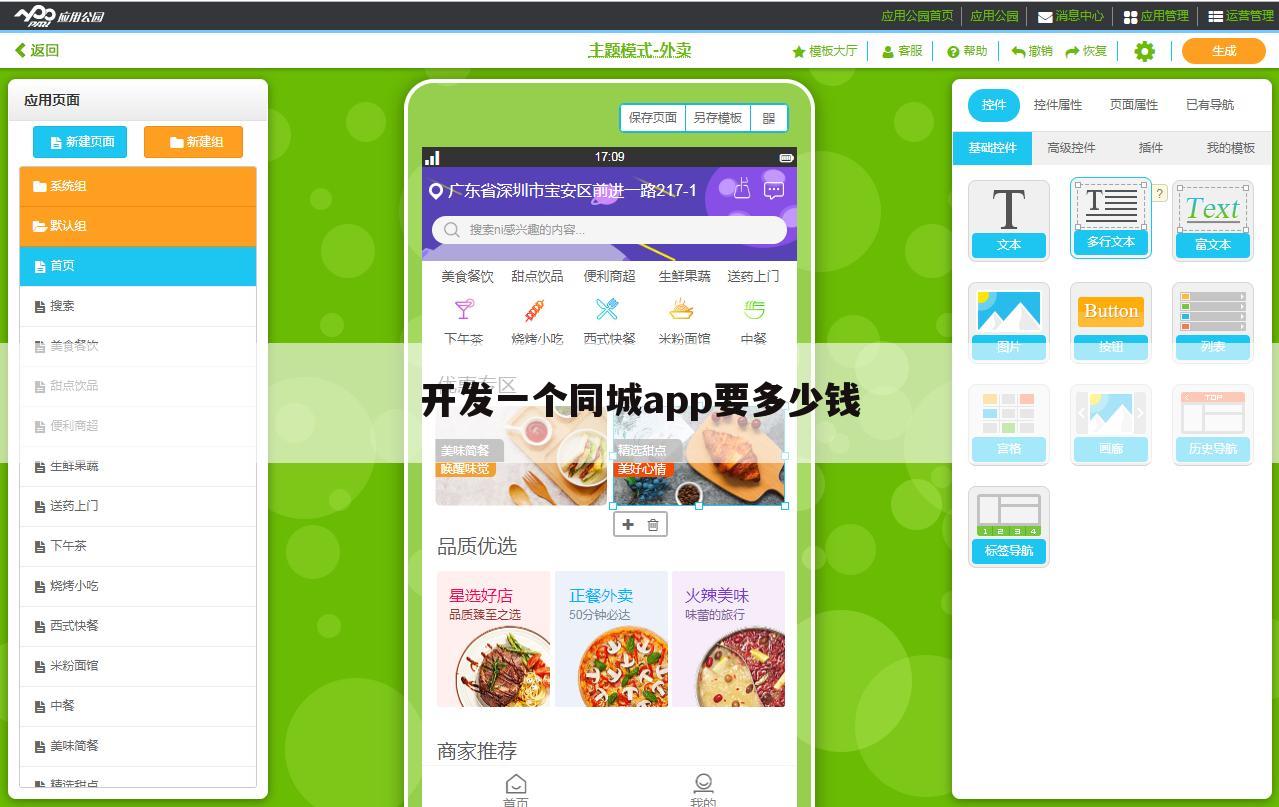Click the 中餐 bowl icon

click(754, 309)
